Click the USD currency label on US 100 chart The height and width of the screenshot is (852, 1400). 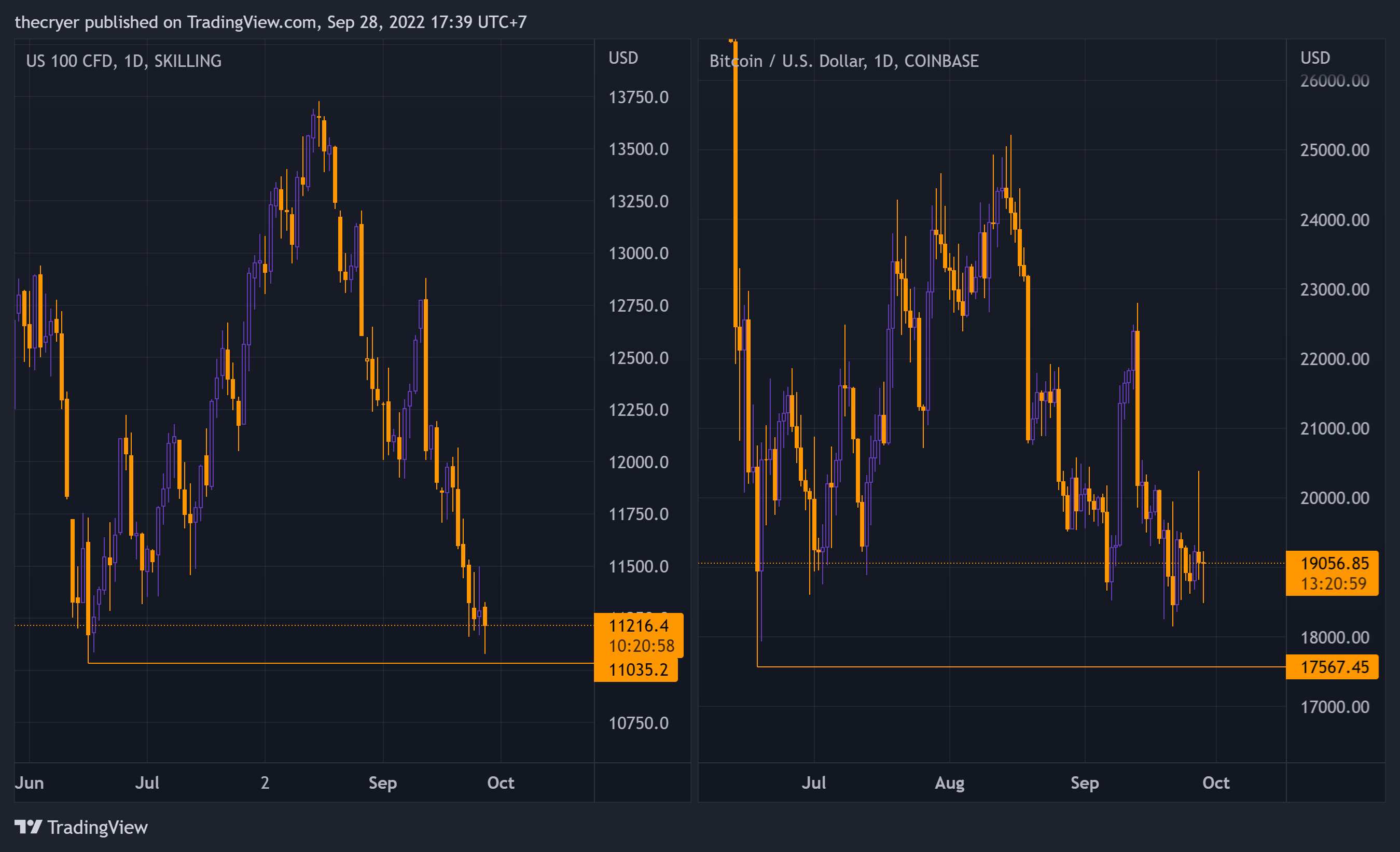(623, 58)
